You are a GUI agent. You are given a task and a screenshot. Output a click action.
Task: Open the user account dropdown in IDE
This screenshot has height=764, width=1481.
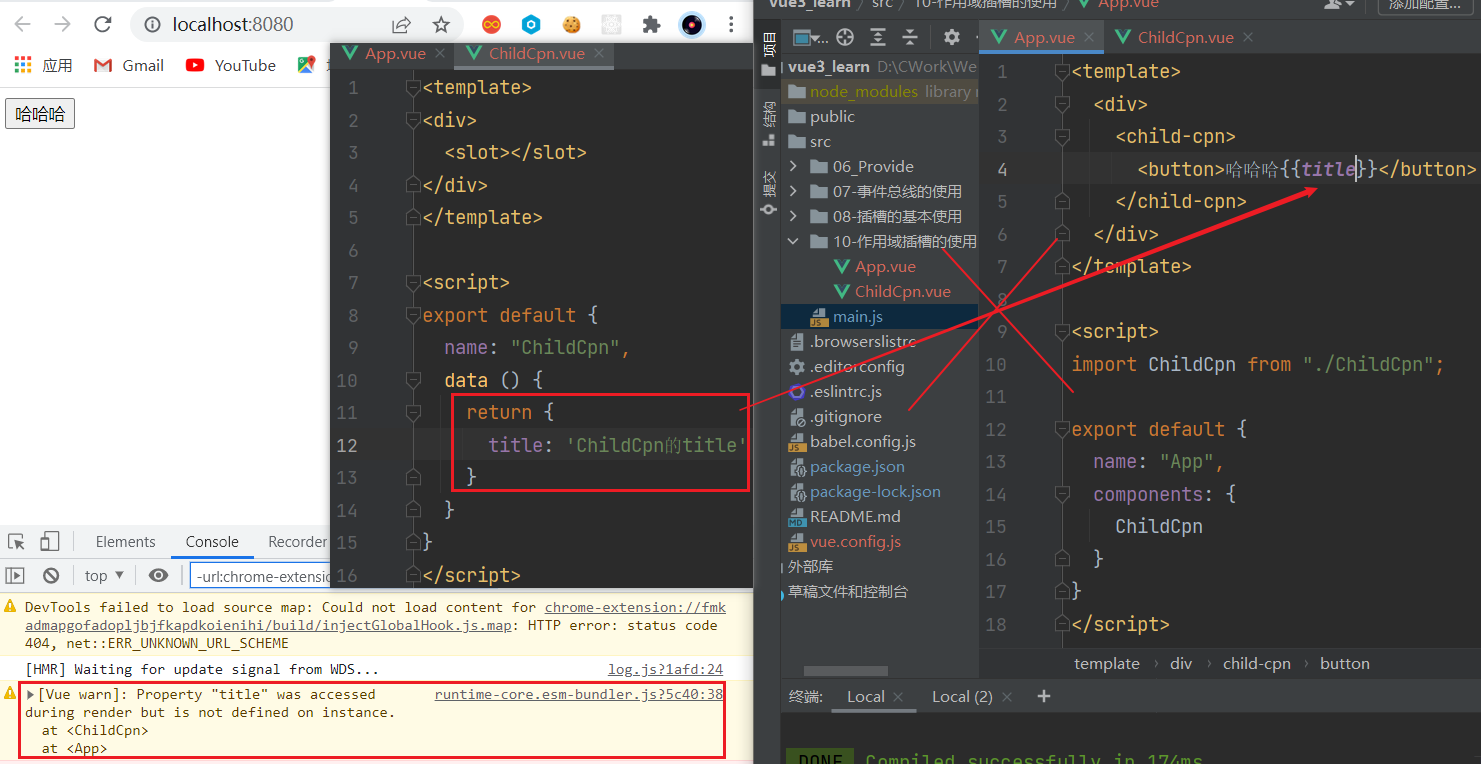[1337, 5]
